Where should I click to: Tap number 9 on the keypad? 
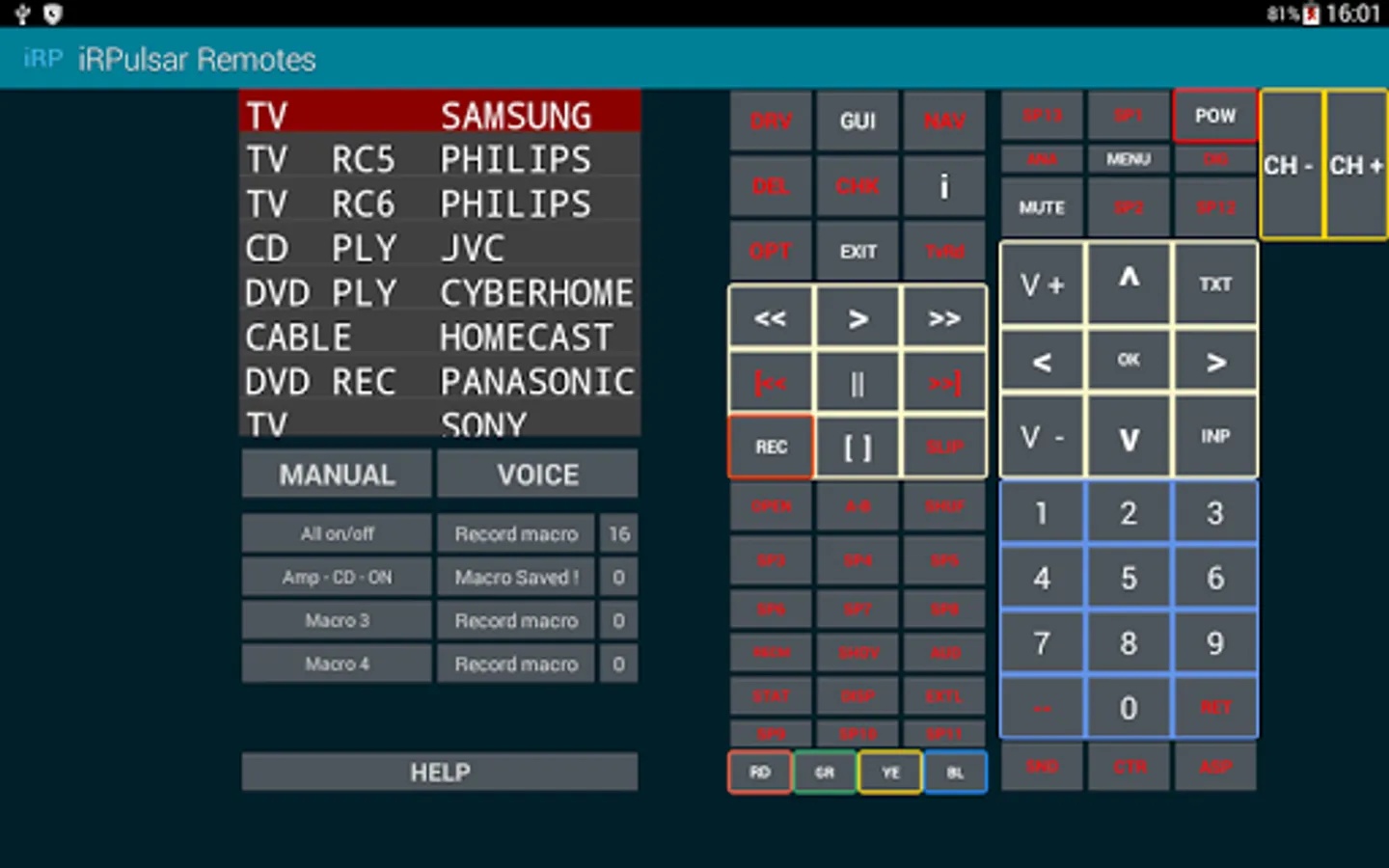pyautogui.click(x=1215, y=643)
